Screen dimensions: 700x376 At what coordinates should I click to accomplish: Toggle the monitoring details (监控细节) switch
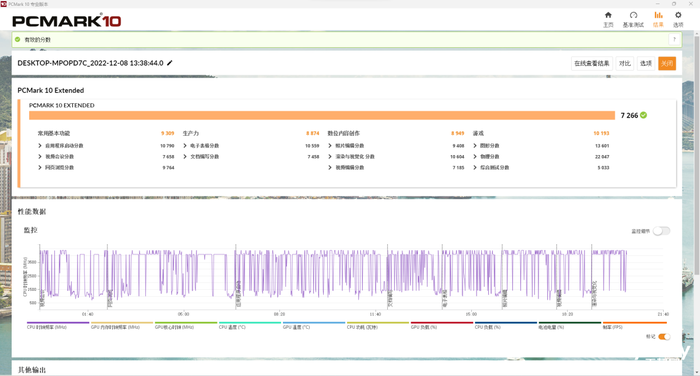(x=661, y=231)
